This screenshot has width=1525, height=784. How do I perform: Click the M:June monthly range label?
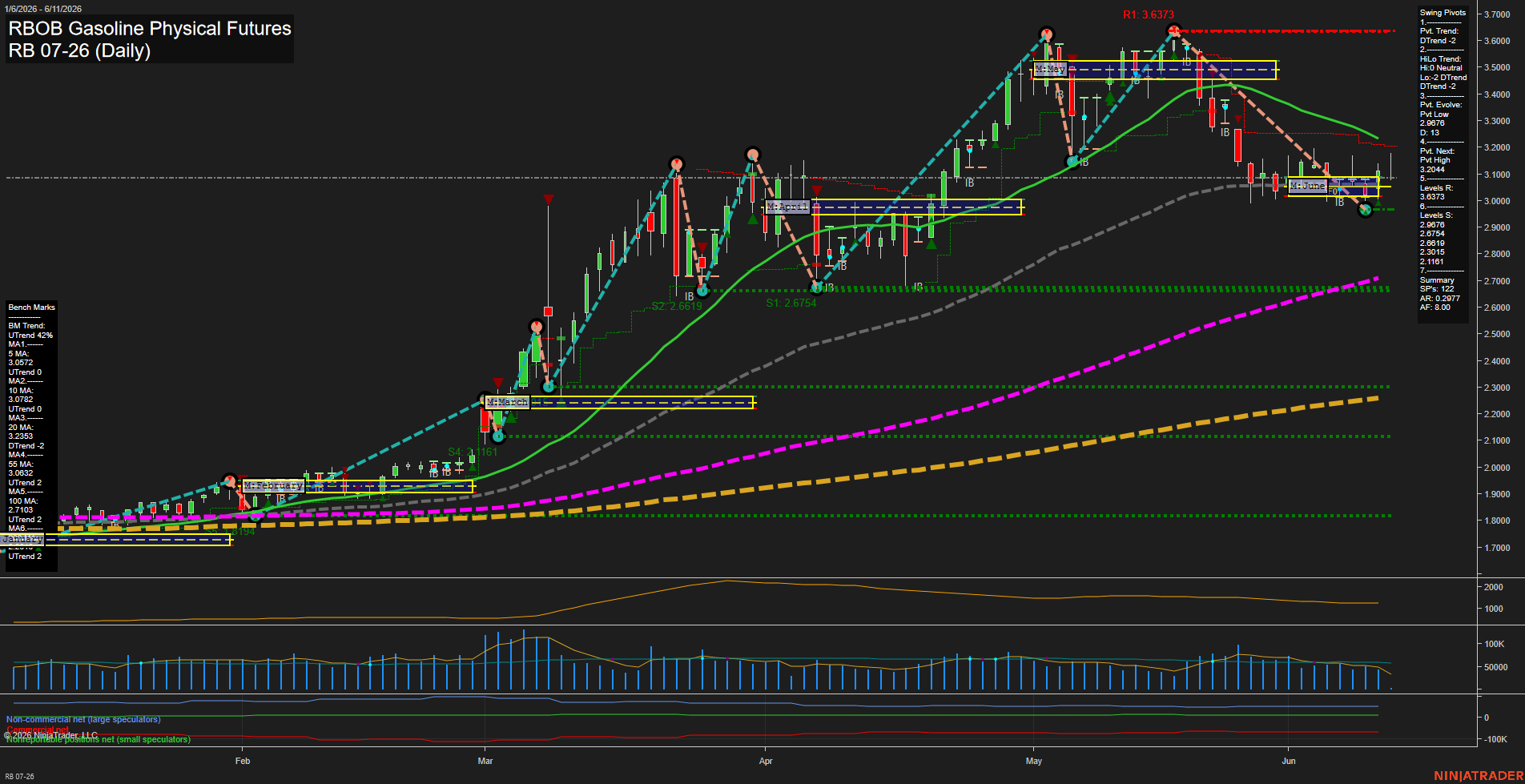click(x=1307, y=185)
